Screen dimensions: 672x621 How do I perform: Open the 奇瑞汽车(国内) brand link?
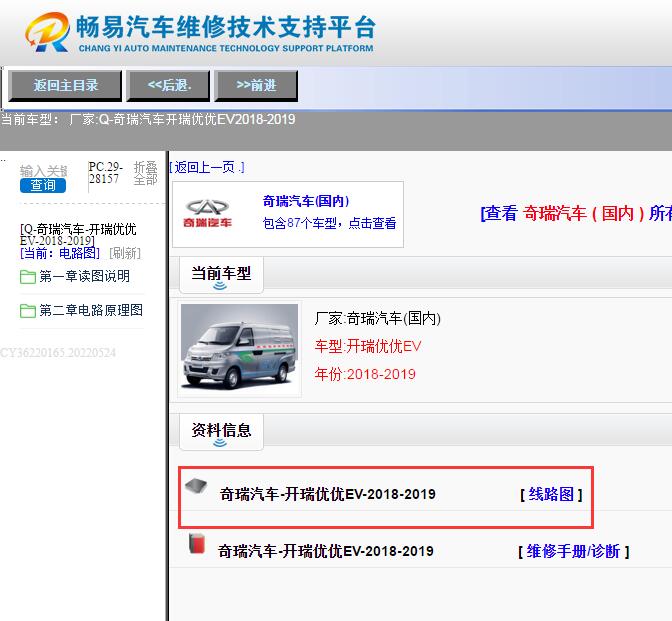click(x=306, y=201)
